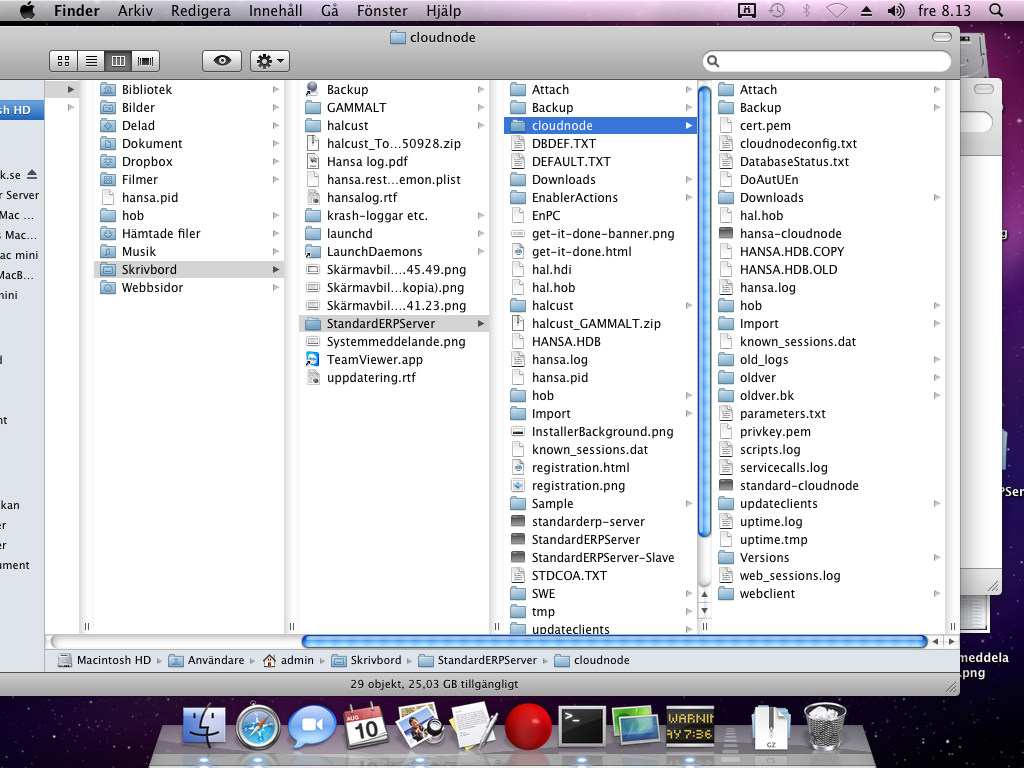Expand the old_logs folder arrow
Image resolution: width=1024 pixels, height=768 pixels.
[936, 359]
